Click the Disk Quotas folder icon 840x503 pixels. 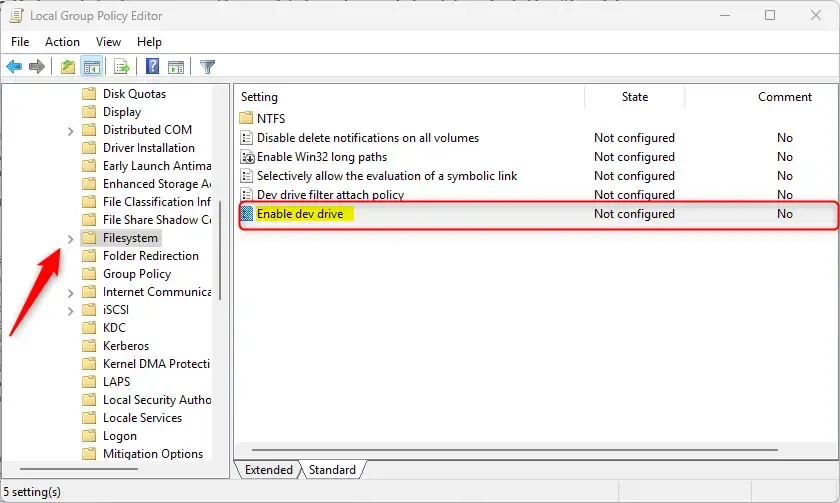89,94
